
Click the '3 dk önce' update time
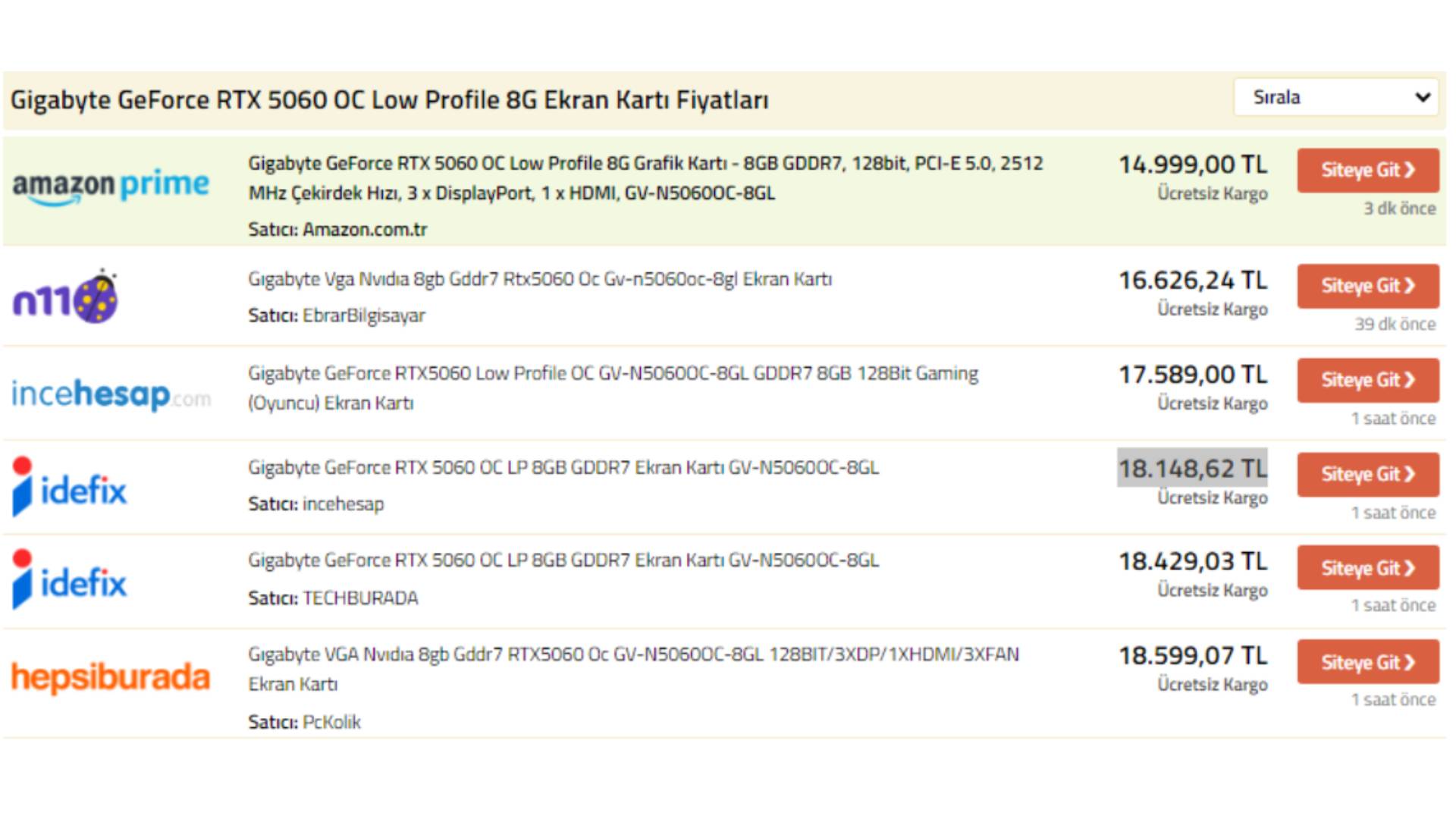(1400, 209)
